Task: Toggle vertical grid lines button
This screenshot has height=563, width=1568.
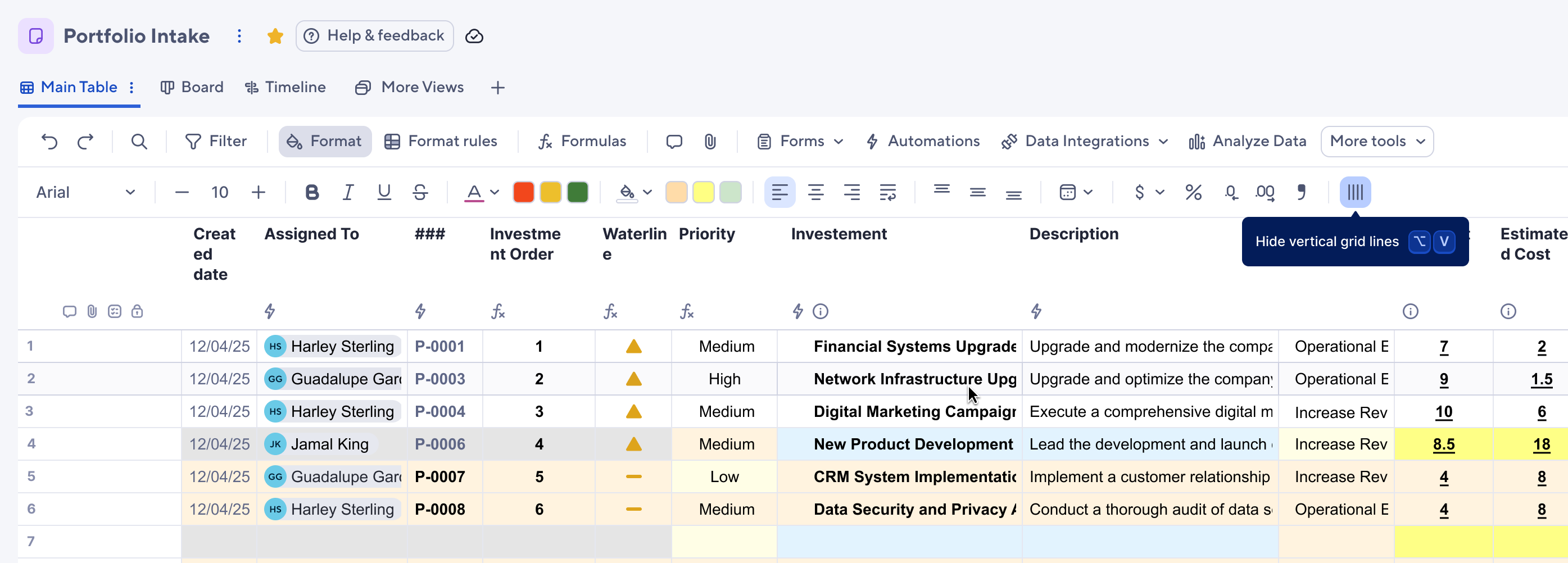Action: tap(1354, 193)
